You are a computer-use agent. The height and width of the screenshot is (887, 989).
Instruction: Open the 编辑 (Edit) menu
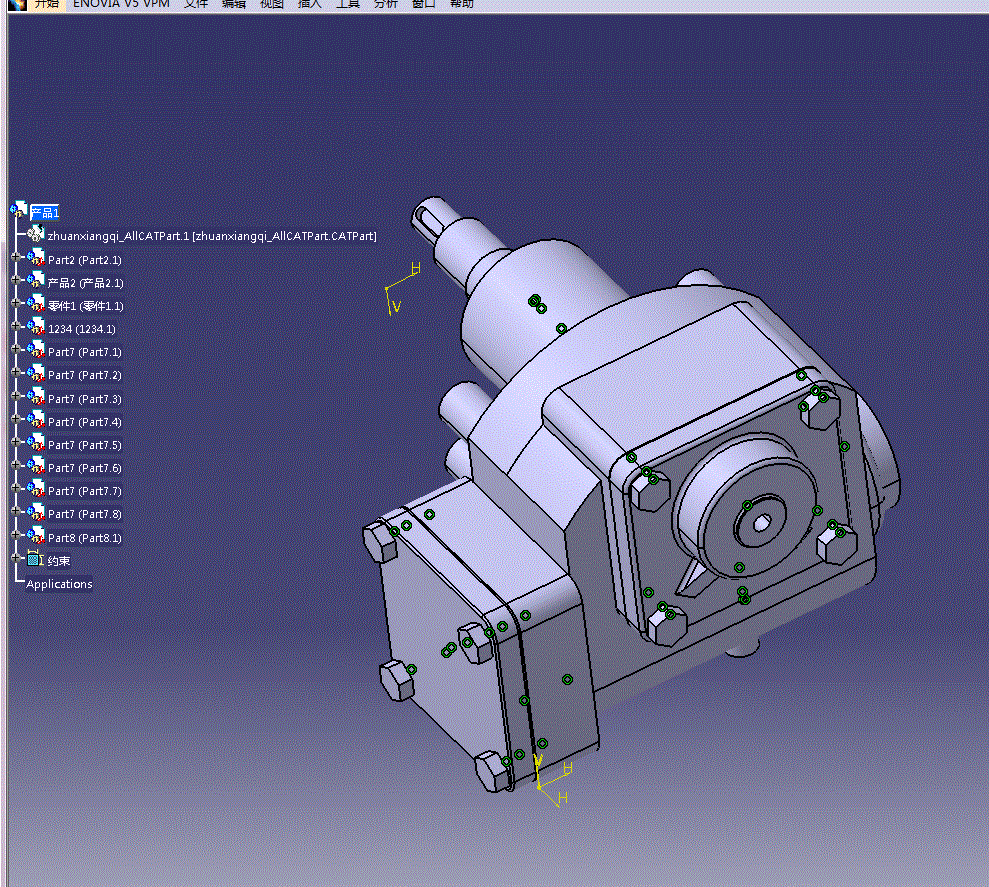234,4
